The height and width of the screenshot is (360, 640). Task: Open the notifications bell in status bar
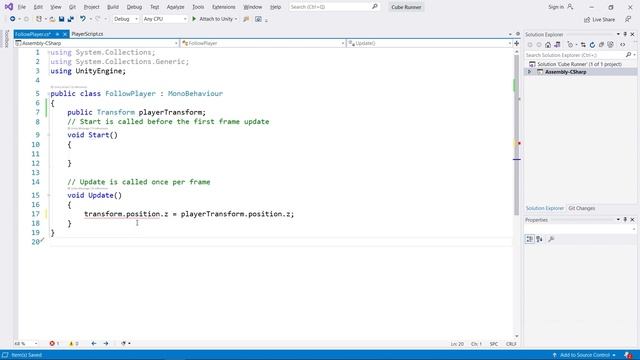629,355
